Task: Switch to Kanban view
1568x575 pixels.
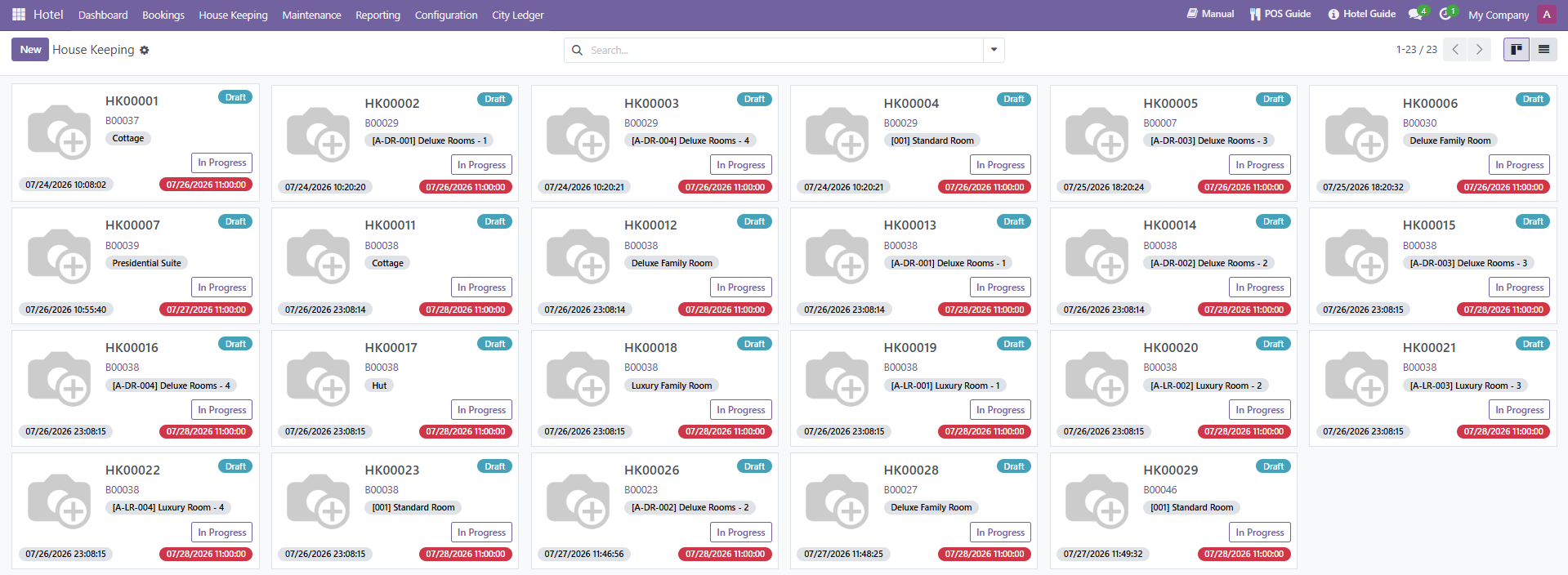Action: [1517, 50]
